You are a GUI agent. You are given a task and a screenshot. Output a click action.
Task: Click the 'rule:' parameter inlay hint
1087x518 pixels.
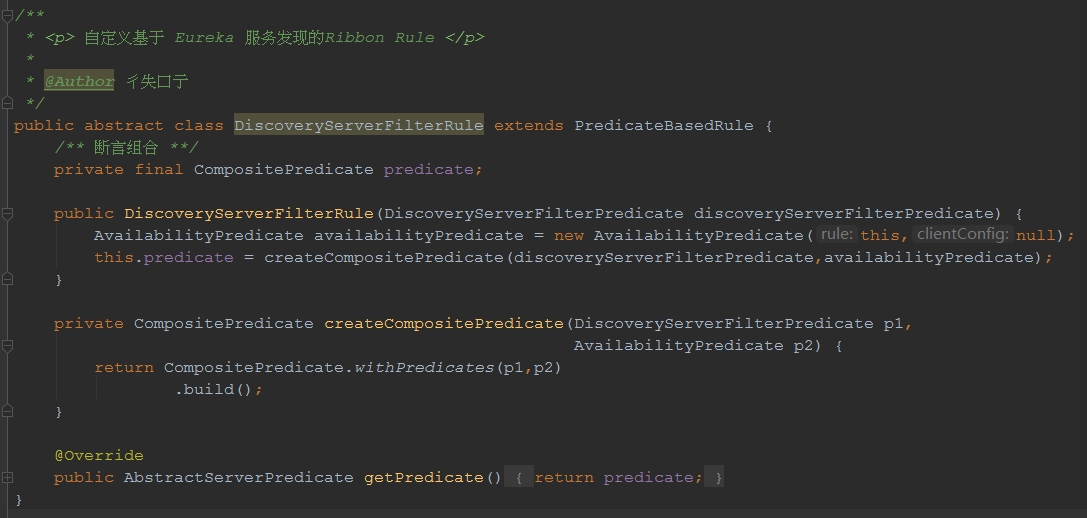[836, 235]
